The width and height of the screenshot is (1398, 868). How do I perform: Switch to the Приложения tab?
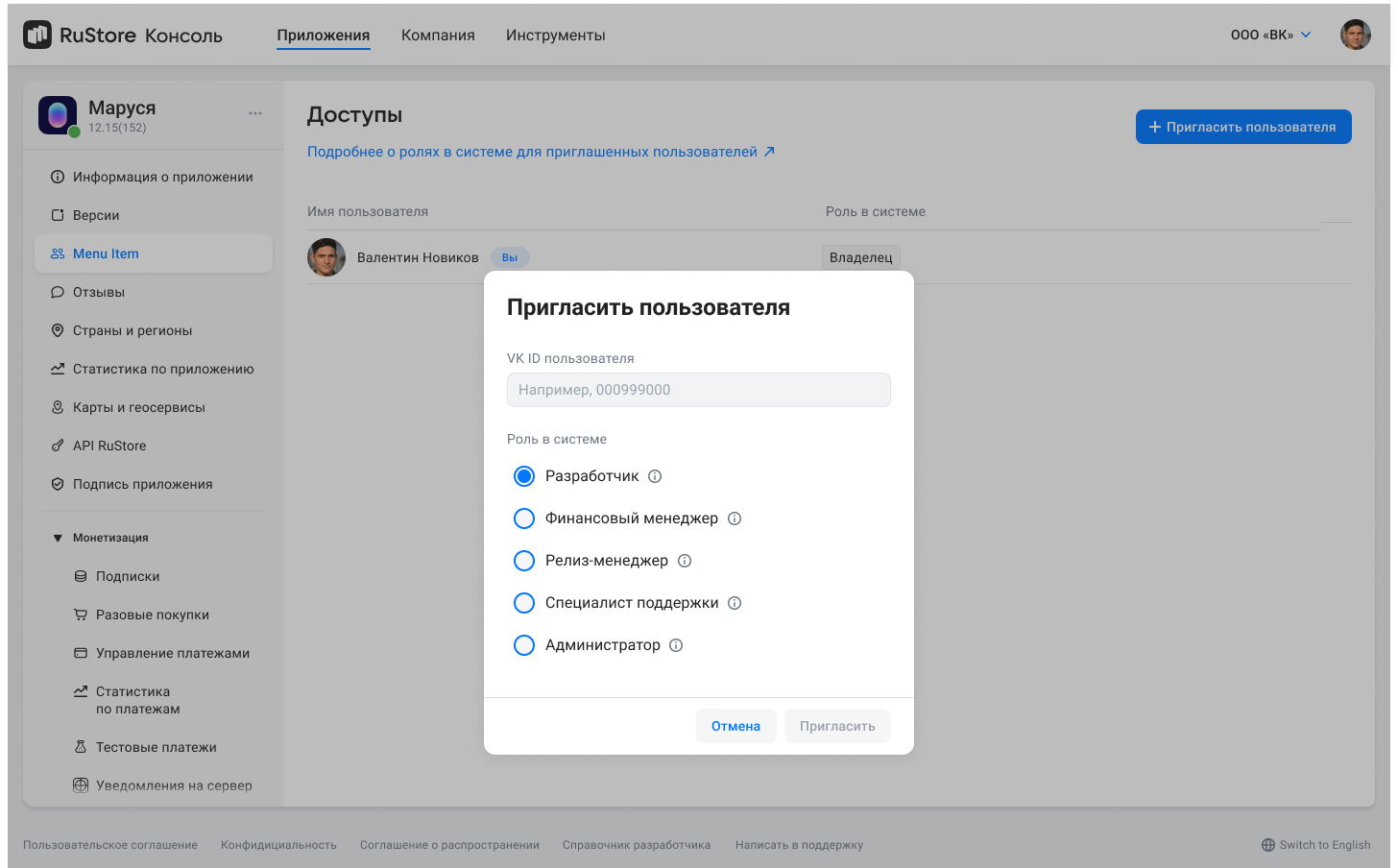point(324,36)
